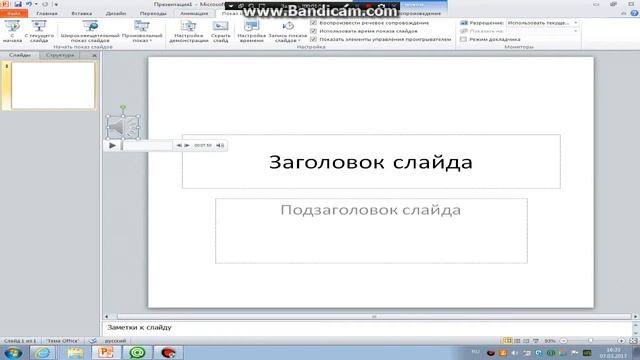Open Широковещательный показ слайдов broadcast button

click(90, 31)
